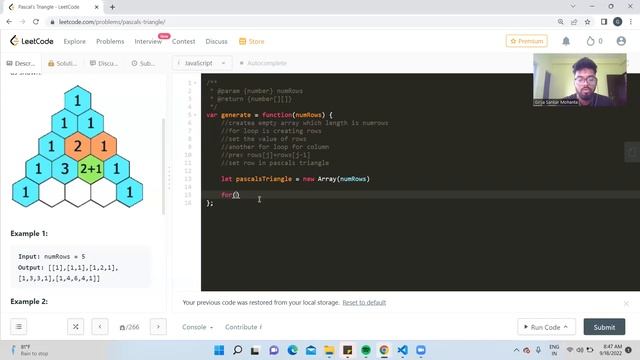Open Zoom from taskbar
Viewport: 640px width, 360px height.
pyautogui.click(x=421, y=350)
